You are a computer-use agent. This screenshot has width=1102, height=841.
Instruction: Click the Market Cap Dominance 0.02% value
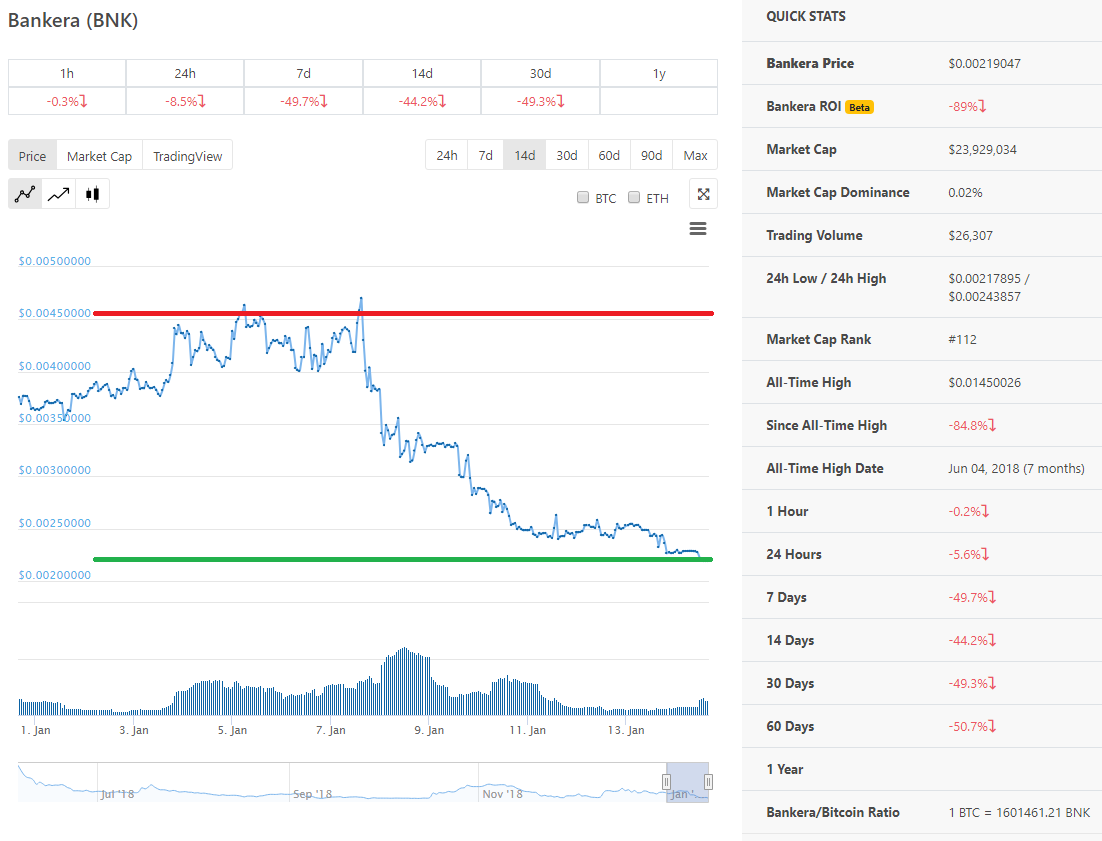pos(965,193)
